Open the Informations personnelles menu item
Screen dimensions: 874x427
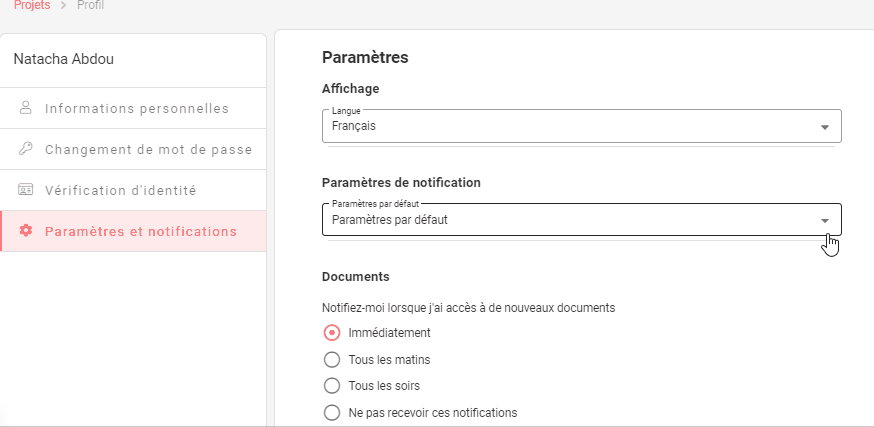point(136,108)
